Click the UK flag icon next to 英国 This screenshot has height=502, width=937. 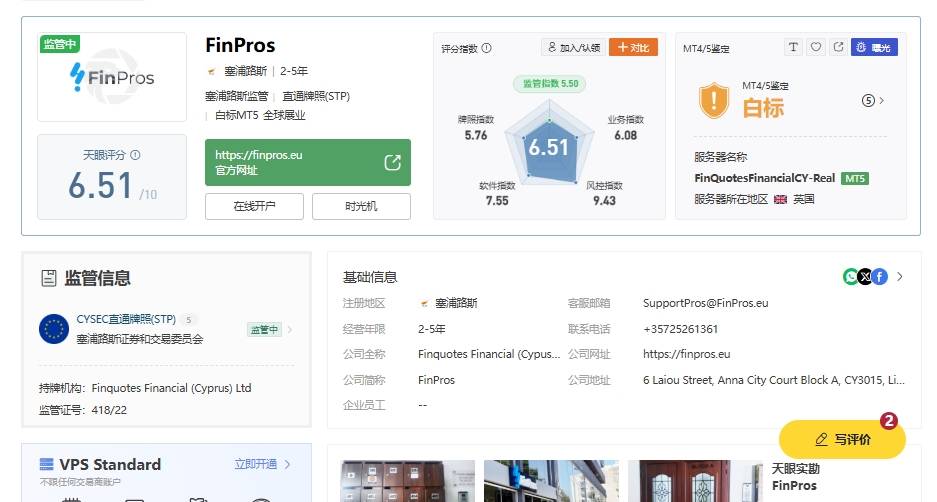pos(780,200)
